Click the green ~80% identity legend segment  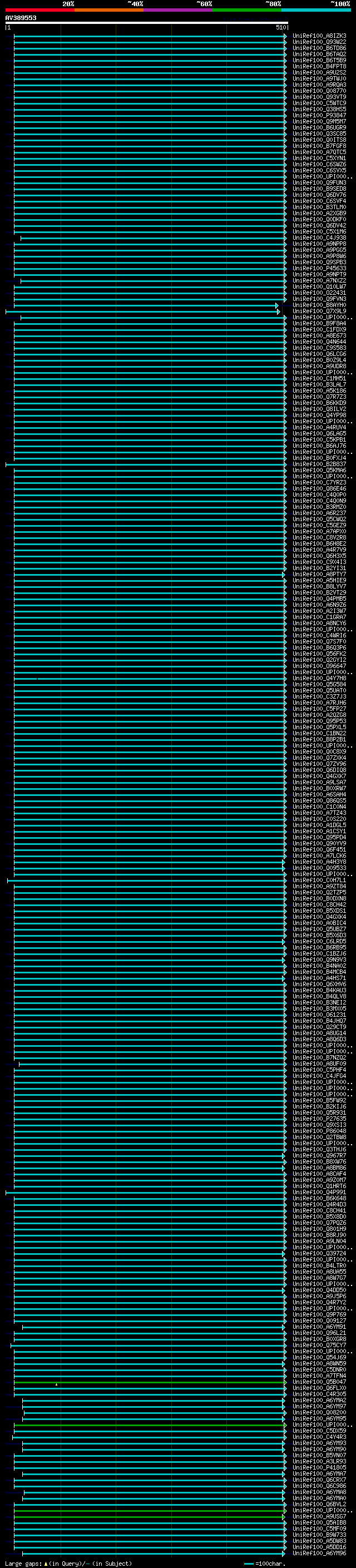(x=247, y=10)
